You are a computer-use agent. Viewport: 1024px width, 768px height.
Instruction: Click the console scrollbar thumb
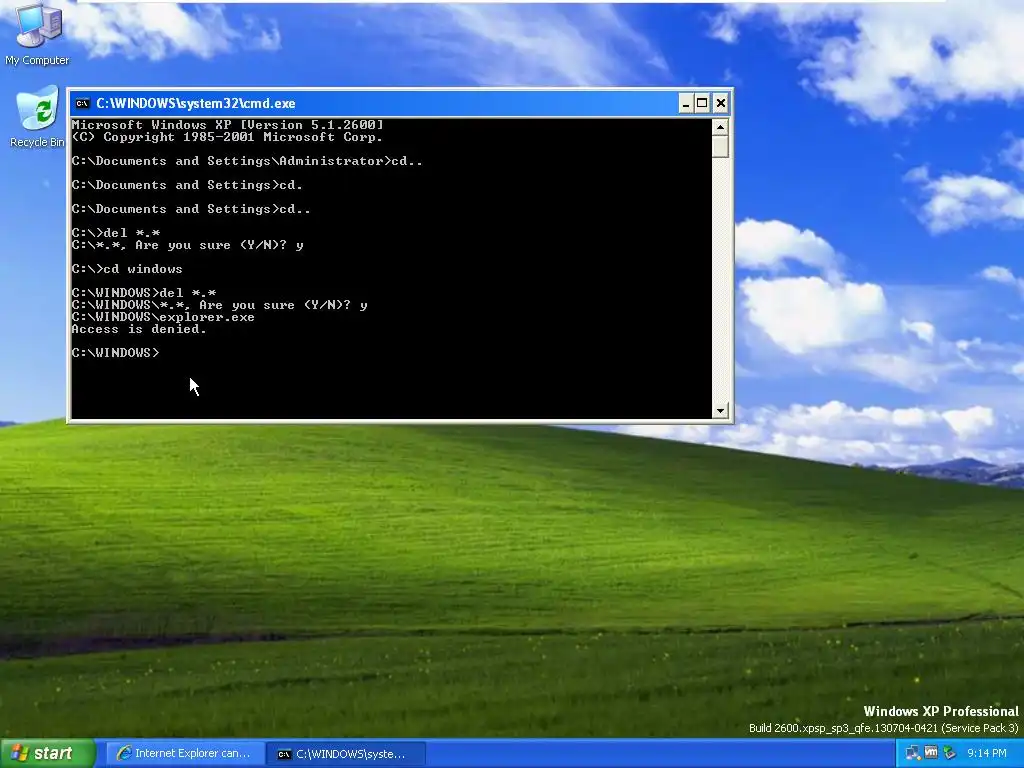coord(720,146)
